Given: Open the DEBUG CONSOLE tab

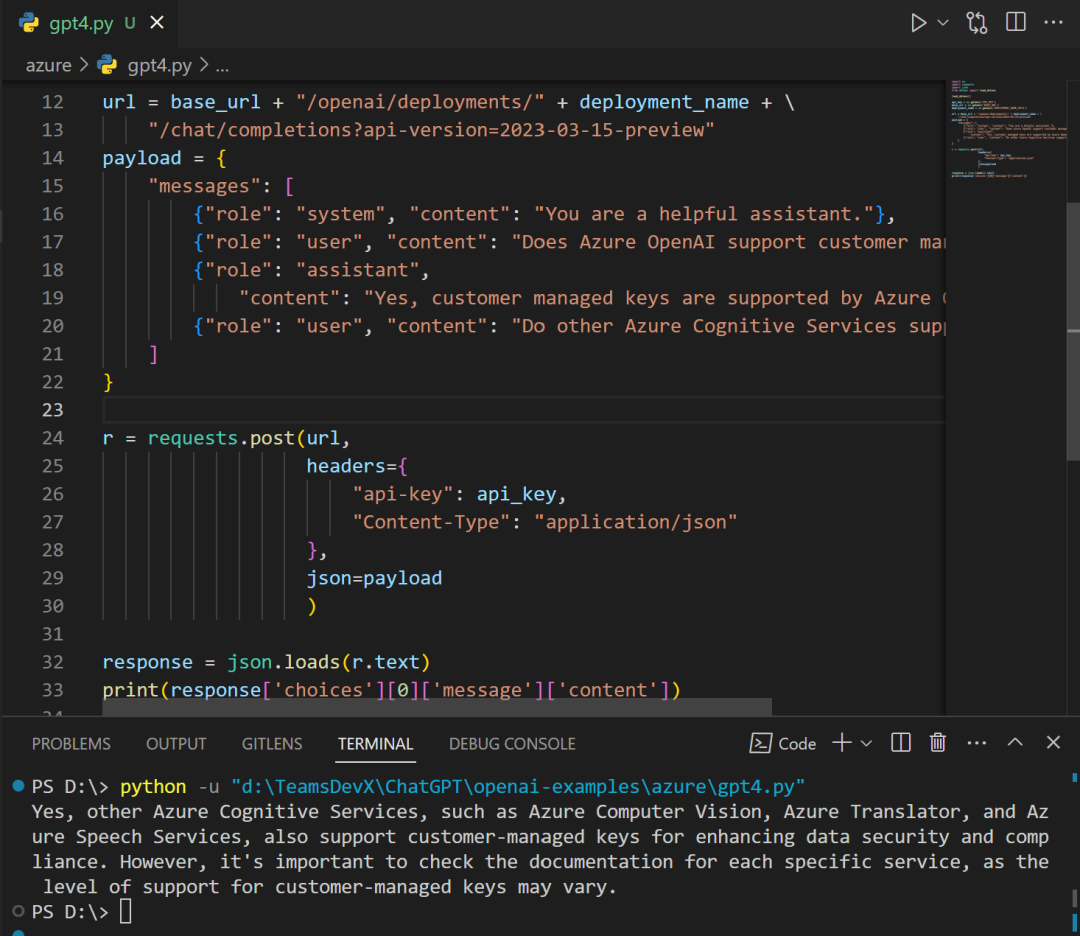Looking at the screenshot, I should pos(512,744).
